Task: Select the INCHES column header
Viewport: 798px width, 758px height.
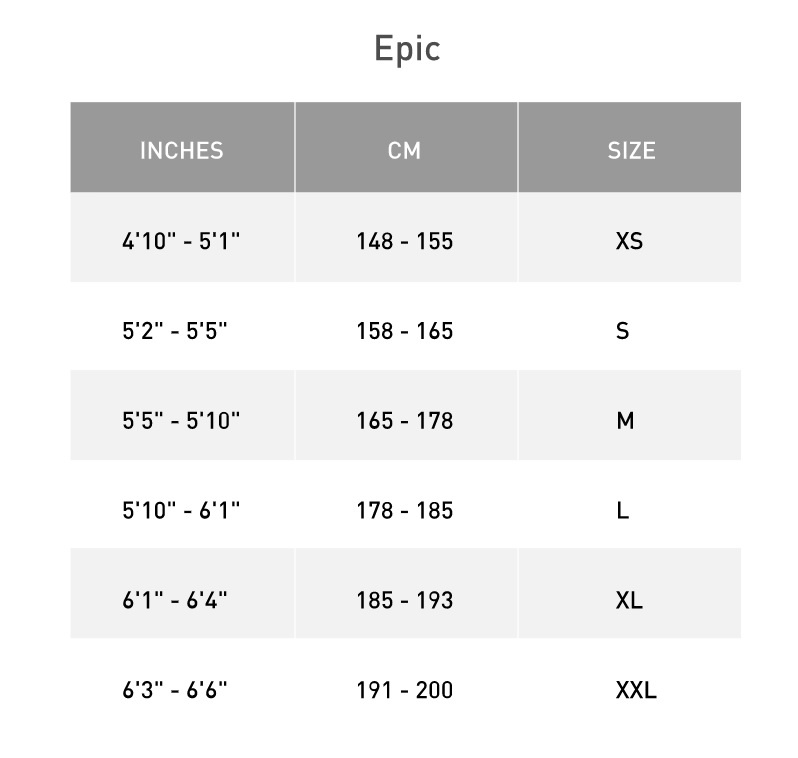Action: tap(181, 150)
